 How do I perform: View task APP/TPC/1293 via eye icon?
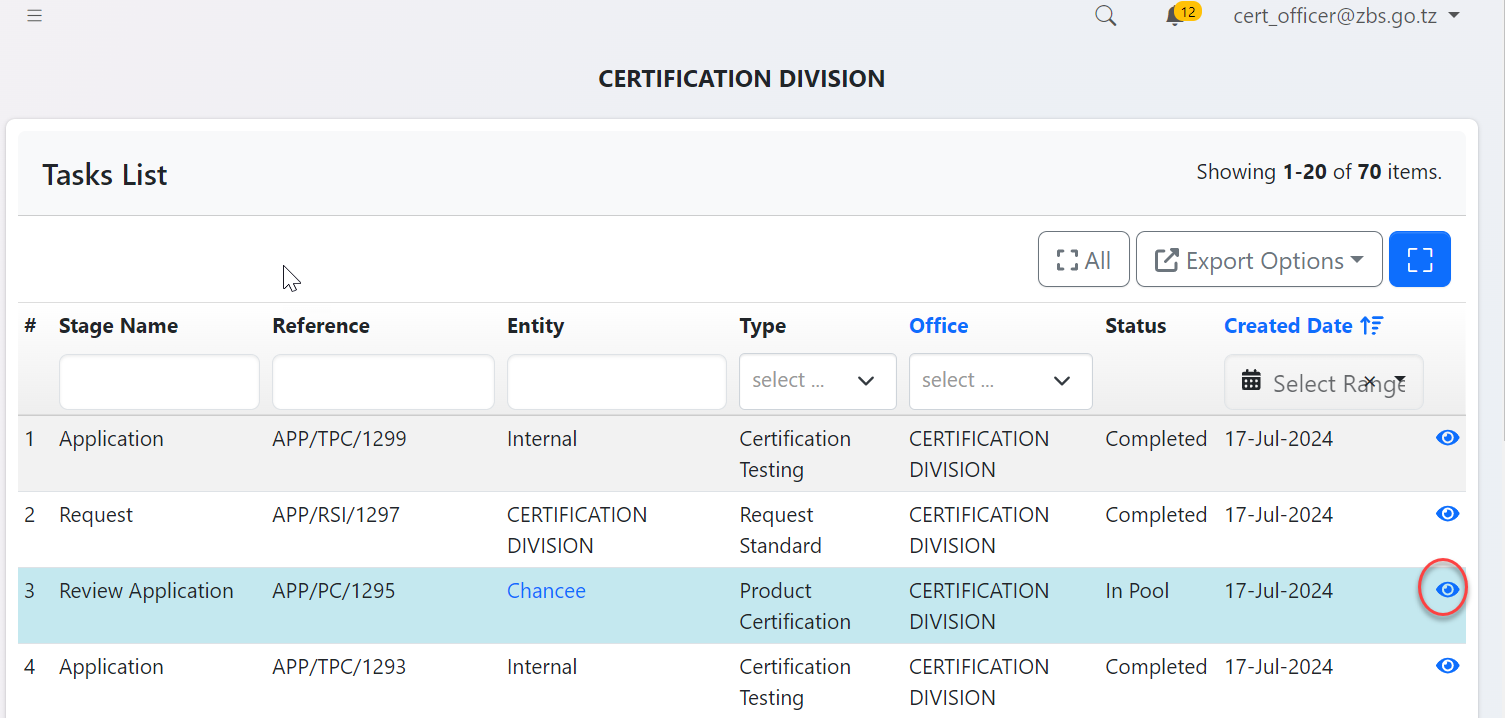(x=1447, y=666)
